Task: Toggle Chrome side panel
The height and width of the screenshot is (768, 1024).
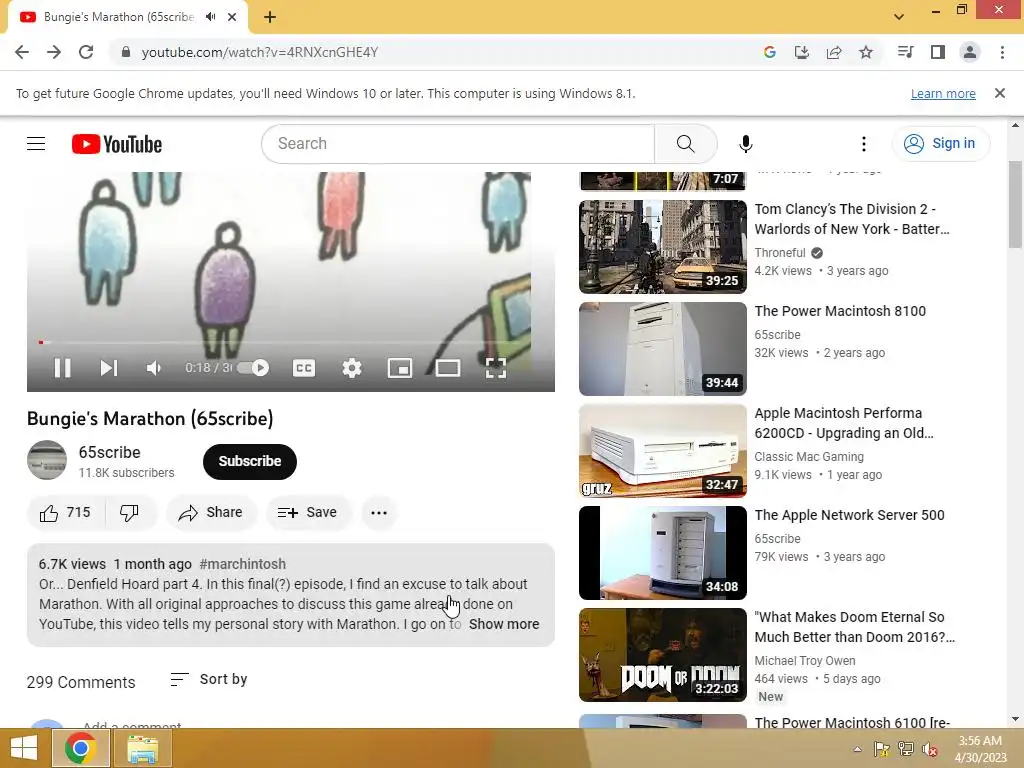Action: [938, 52]
